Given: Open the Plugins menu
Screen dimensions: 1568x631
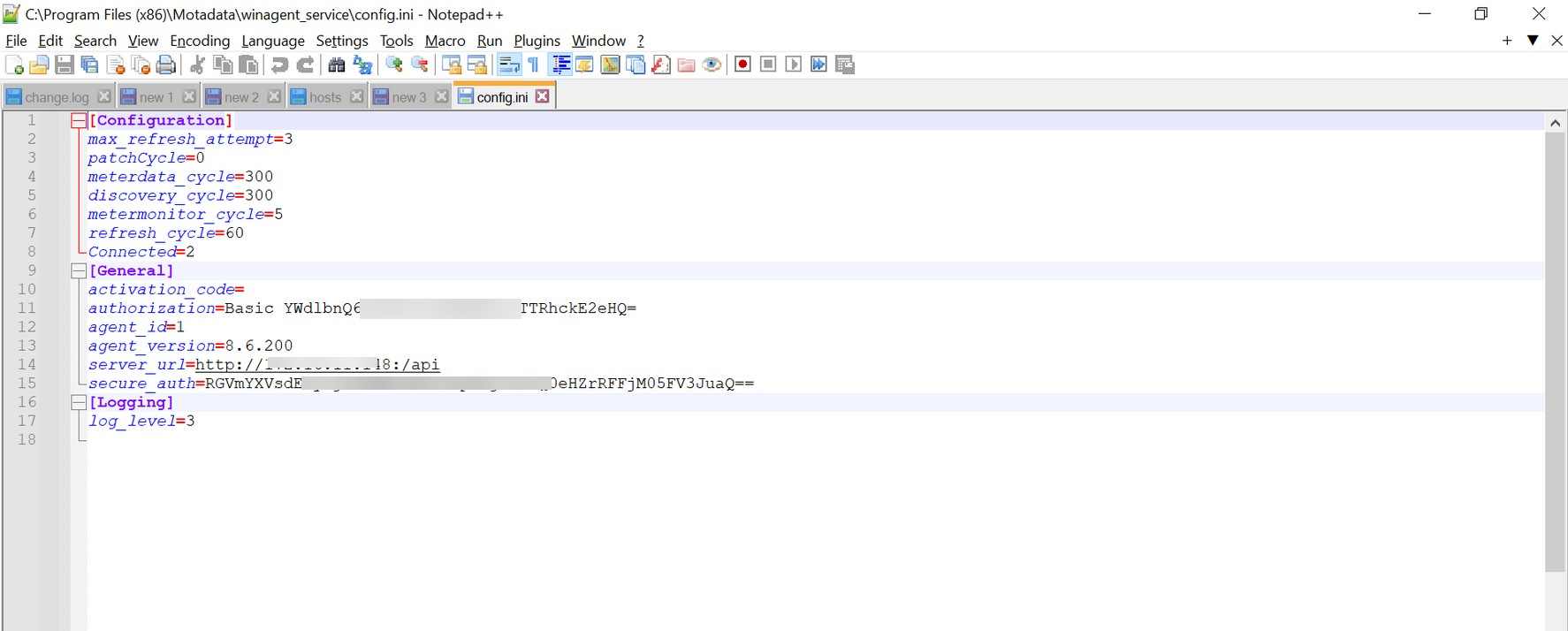Looking at the screenshot, I should (x=537, y=41).
